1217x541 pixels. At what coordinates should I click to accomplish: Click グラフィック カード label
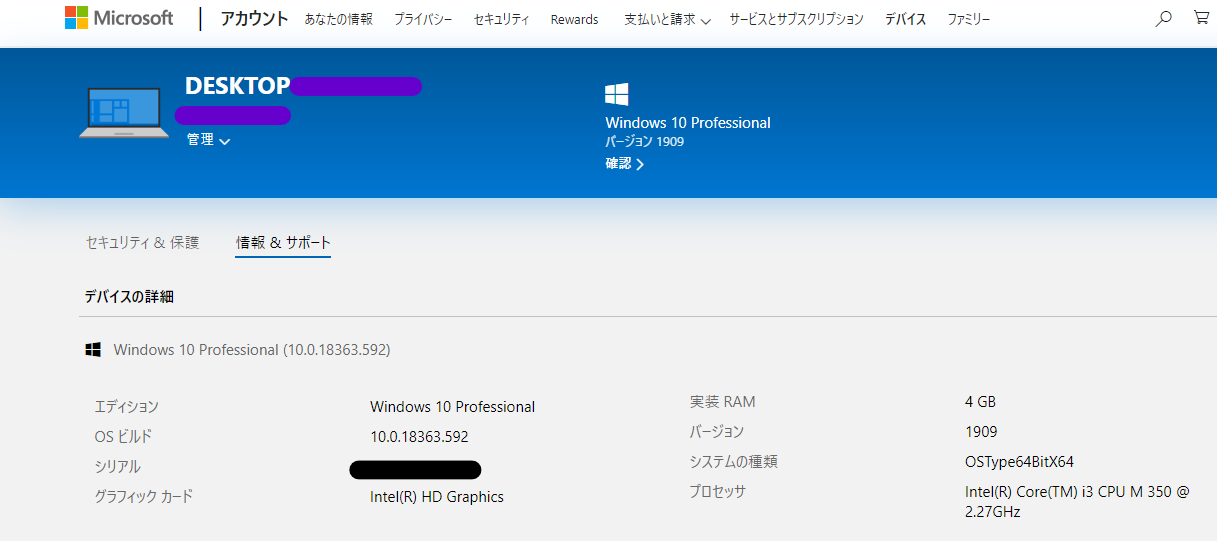point(143,497)
